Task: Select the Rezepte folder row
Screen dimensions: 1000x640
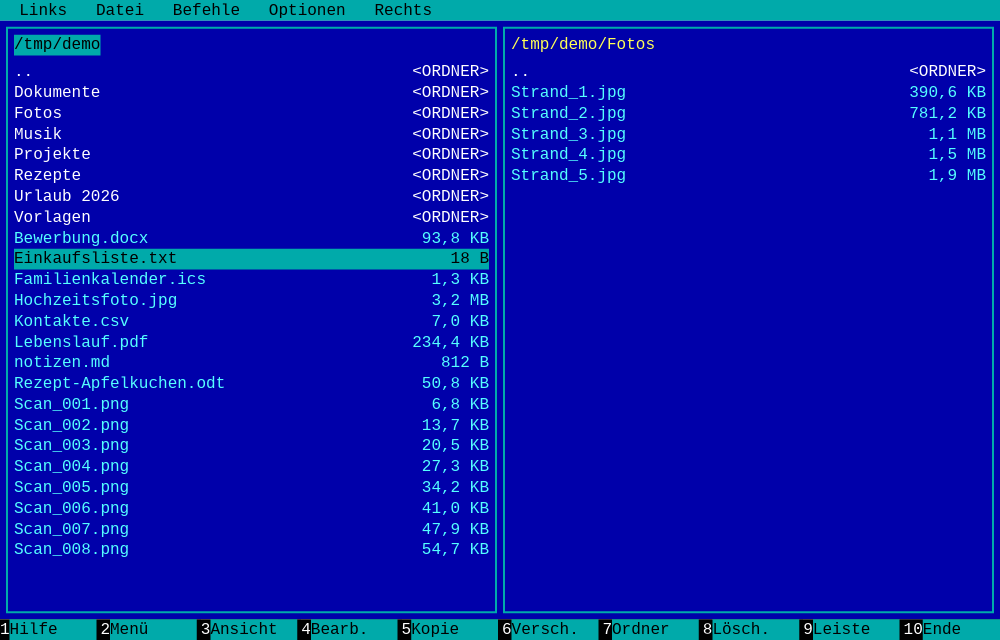Action: point(251,175)
